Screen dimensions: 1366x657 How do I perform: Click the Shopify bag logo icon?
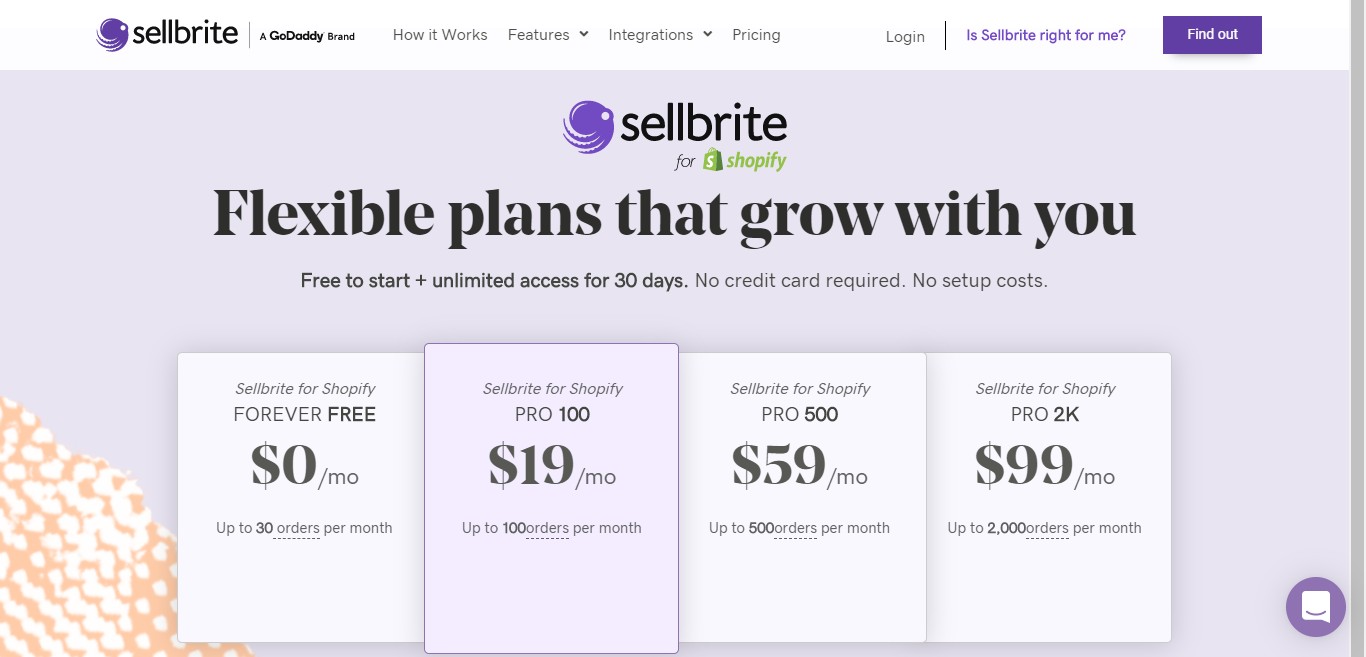(x=713, y=160)
